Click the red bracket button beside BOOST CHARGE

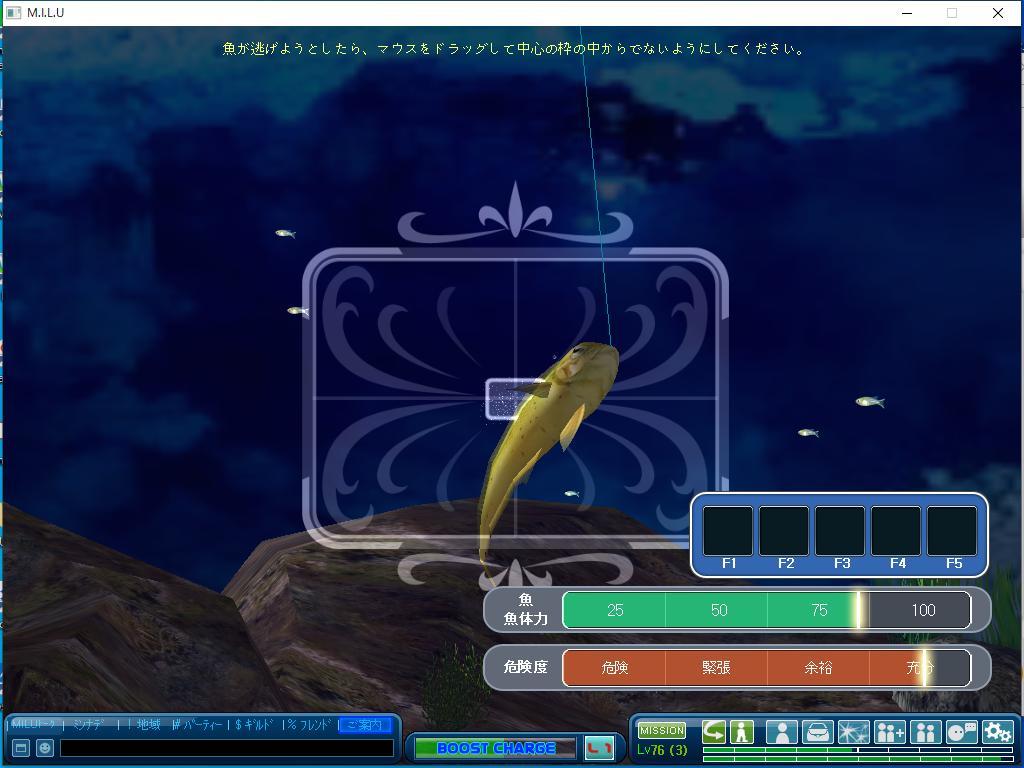(599, 748)
